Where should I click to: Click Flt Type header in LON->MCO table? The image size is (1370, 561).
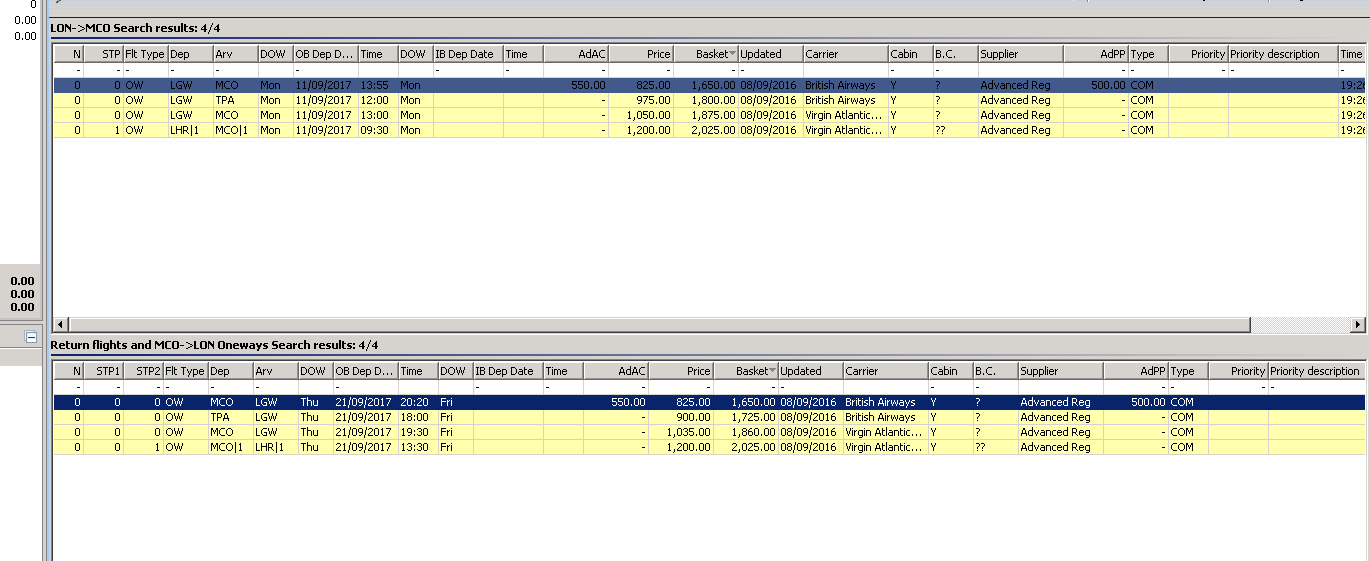pos(145,54)
